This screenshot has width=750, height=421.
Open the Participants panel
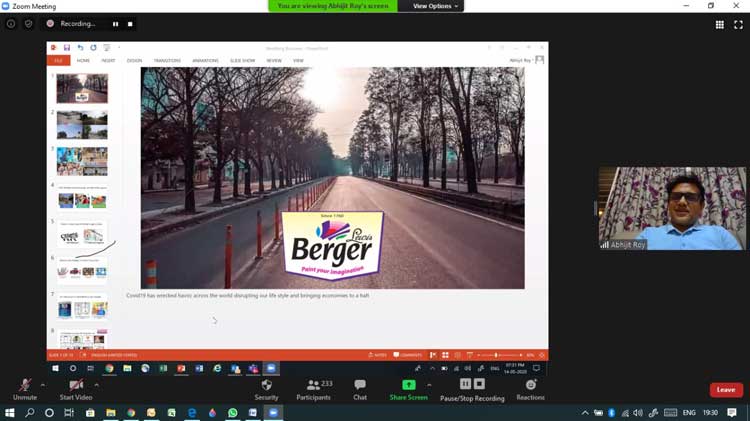click(314, 389)
